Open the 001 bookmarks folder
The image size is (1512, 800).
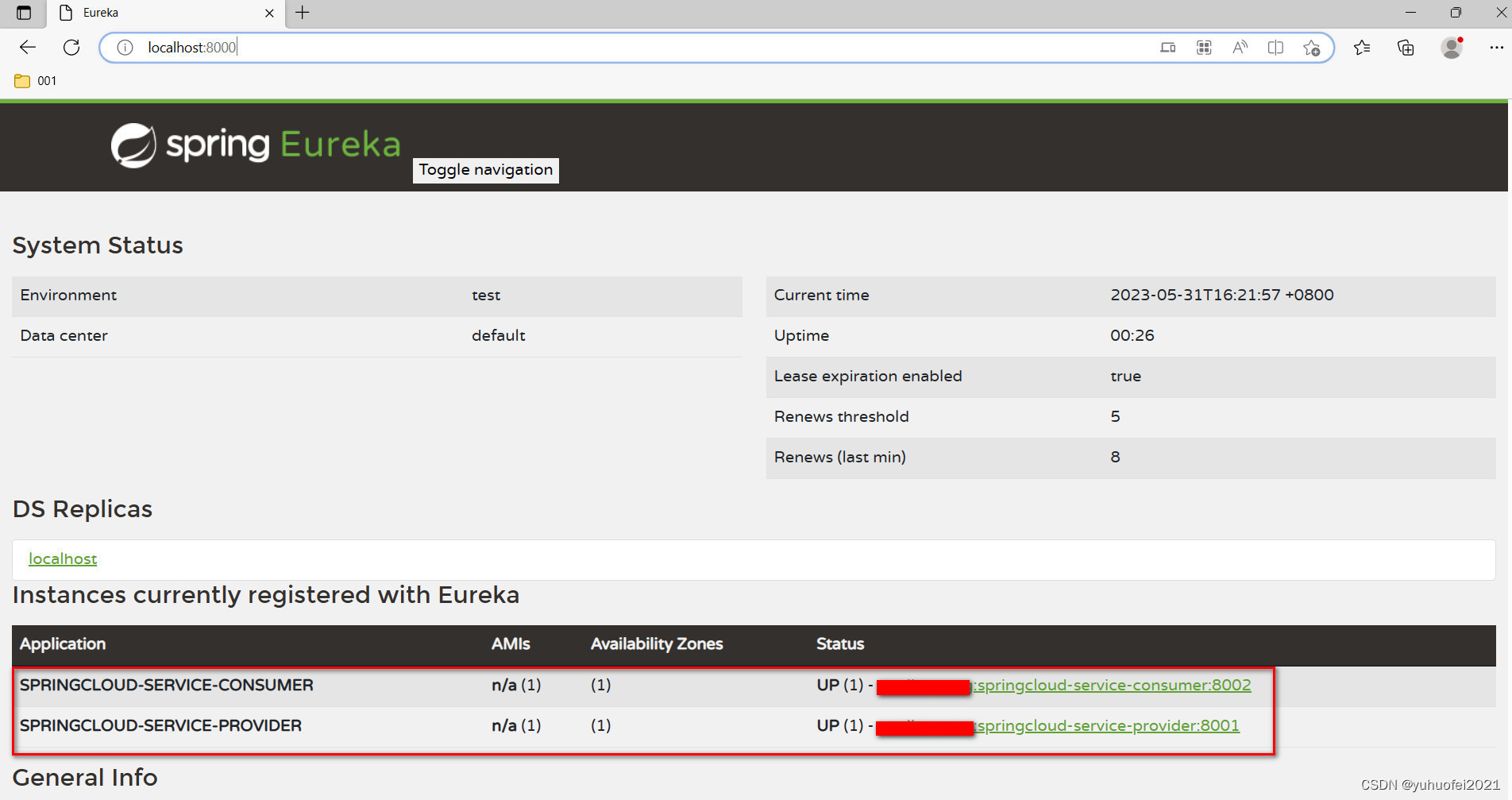(x=36, y=81)
